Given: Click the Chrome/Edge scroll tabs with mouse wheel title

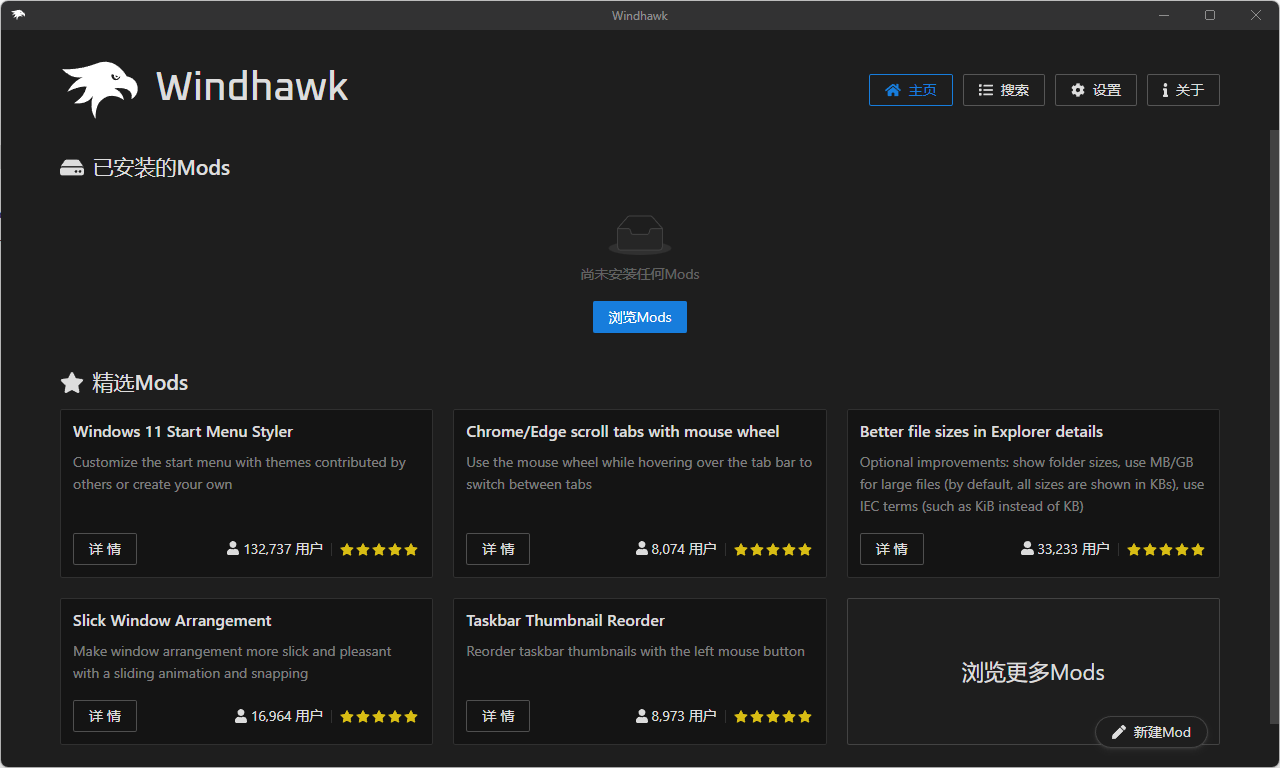Looking at the screenshot, I should click(623, 432).
